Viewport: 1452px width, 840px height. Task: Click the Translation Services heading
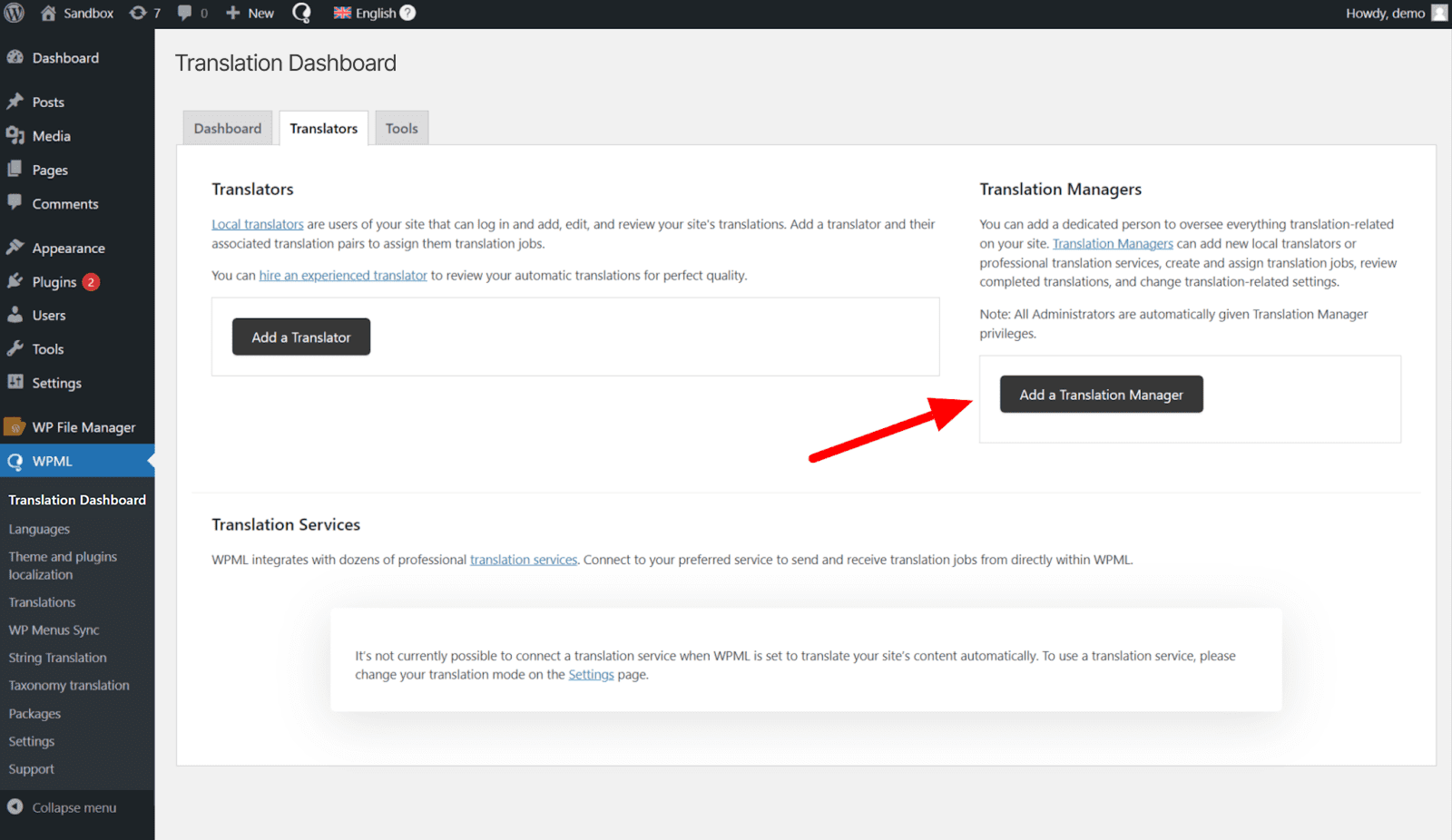286,524
